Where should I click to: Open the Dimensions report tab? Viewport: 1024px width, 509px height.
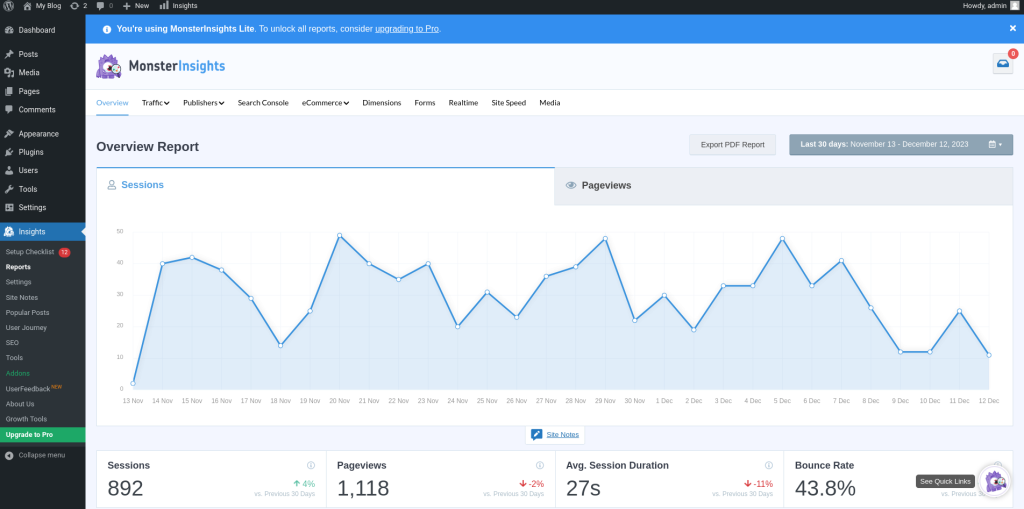coord(381,103)
